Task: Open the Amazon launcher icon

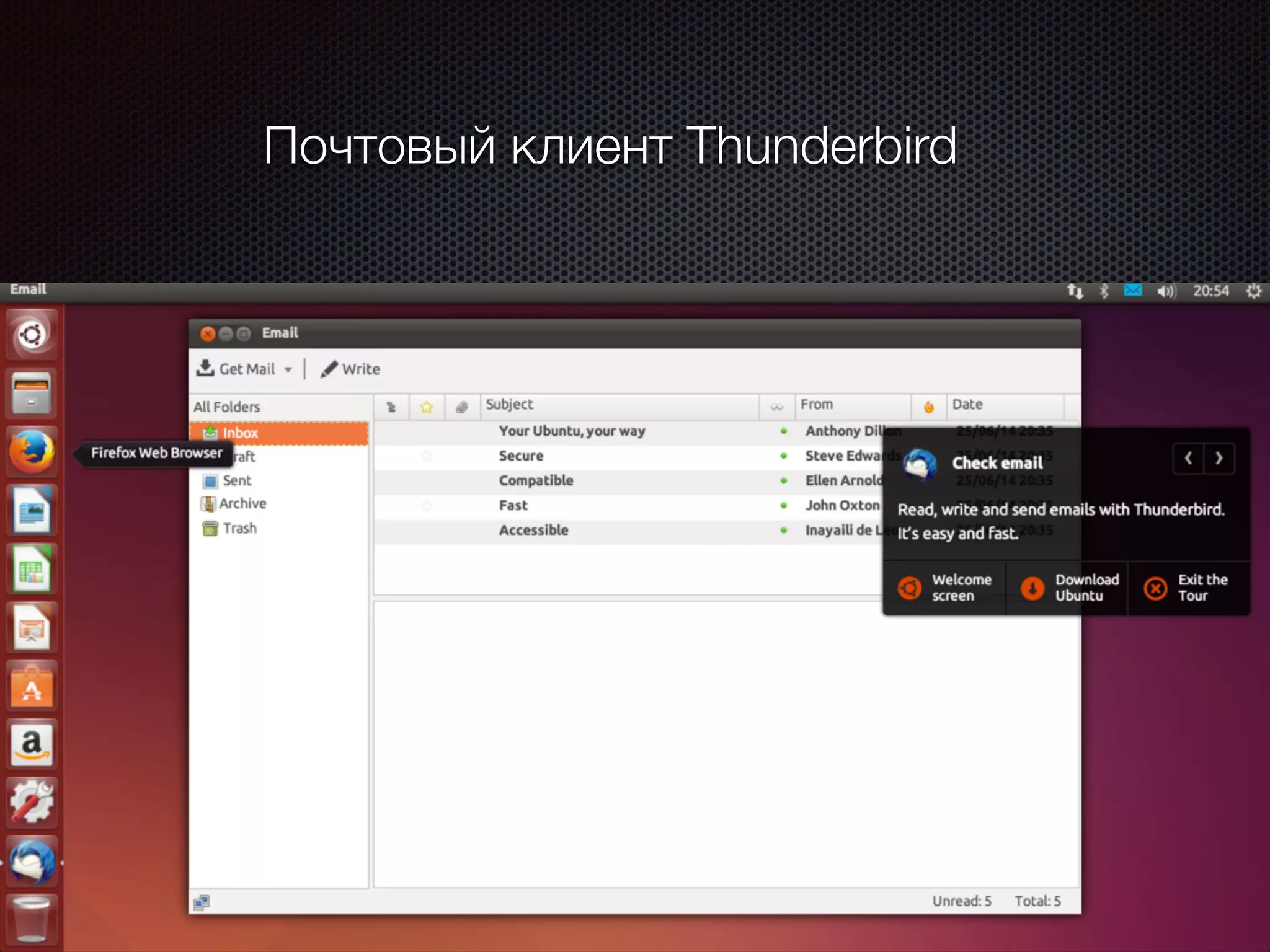Action: coord(32,744)
